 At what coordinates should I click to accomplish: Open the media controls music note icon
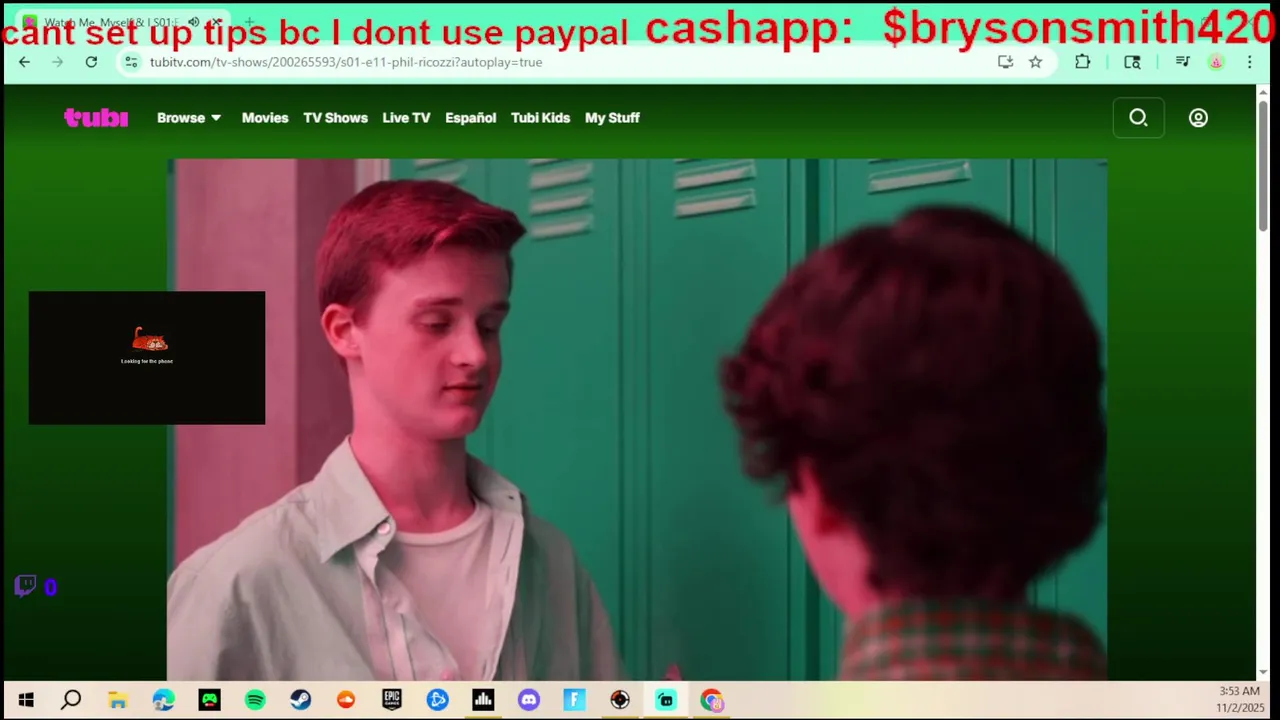tap(1182, 62)
